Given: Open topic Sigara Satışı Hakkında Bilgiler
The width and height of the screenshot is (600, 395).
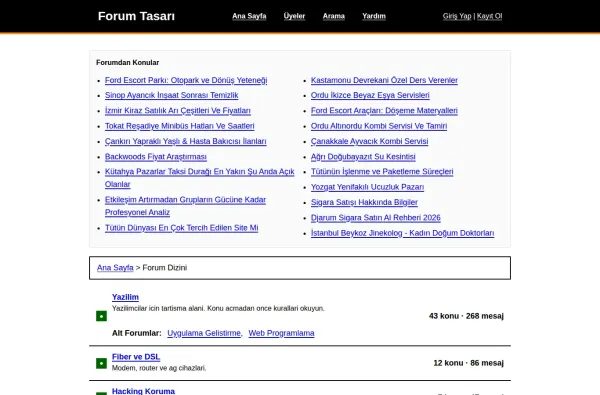Looking at the screenshot, I should pos(364,202).
